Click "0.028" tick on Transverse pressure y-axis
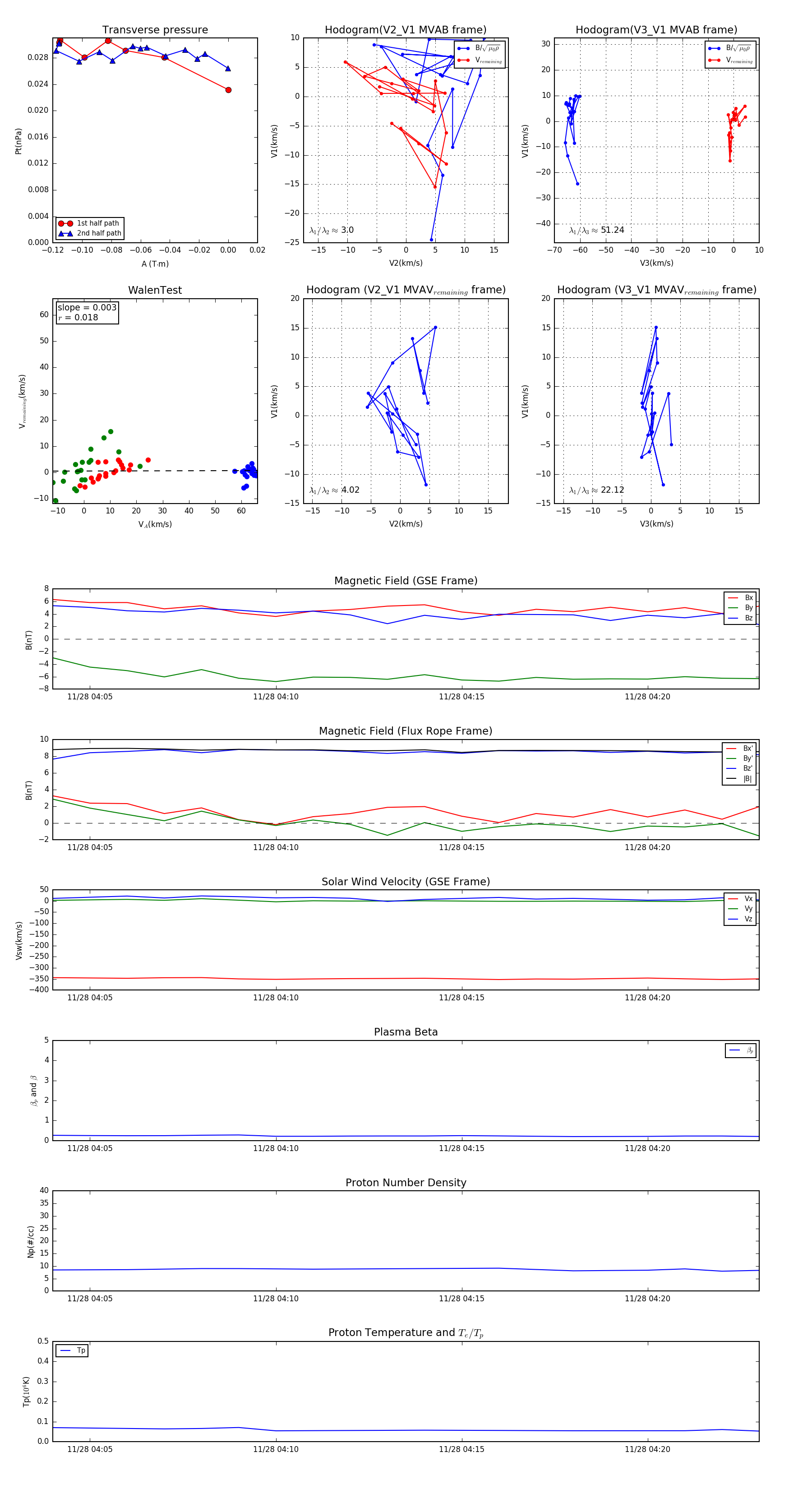The height and width of the screenshot is (1489, 812). point(38,58)
